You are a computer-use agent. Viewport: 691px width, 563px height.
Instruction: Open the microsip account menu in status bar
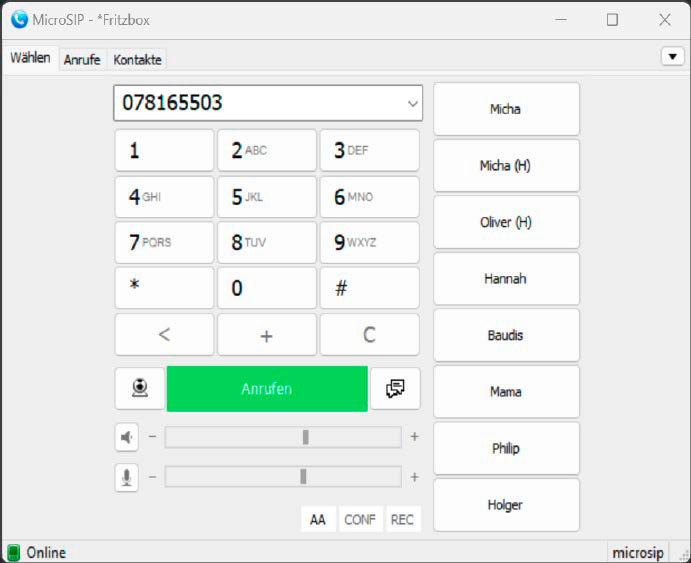[638, 552]
